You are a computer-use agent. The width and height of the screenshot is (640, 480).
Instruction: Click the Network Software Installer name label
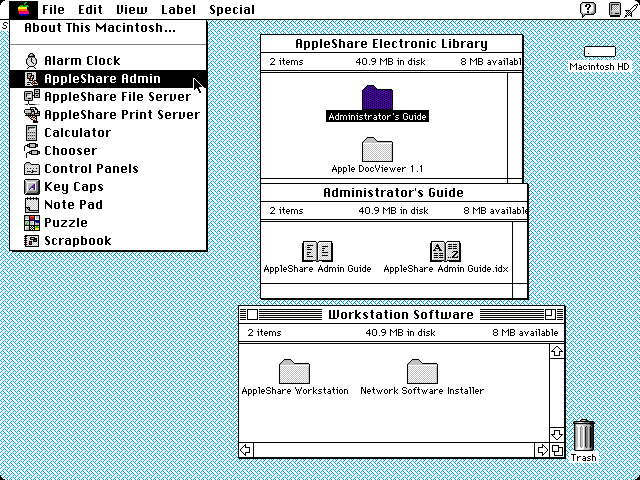[422, 391]
